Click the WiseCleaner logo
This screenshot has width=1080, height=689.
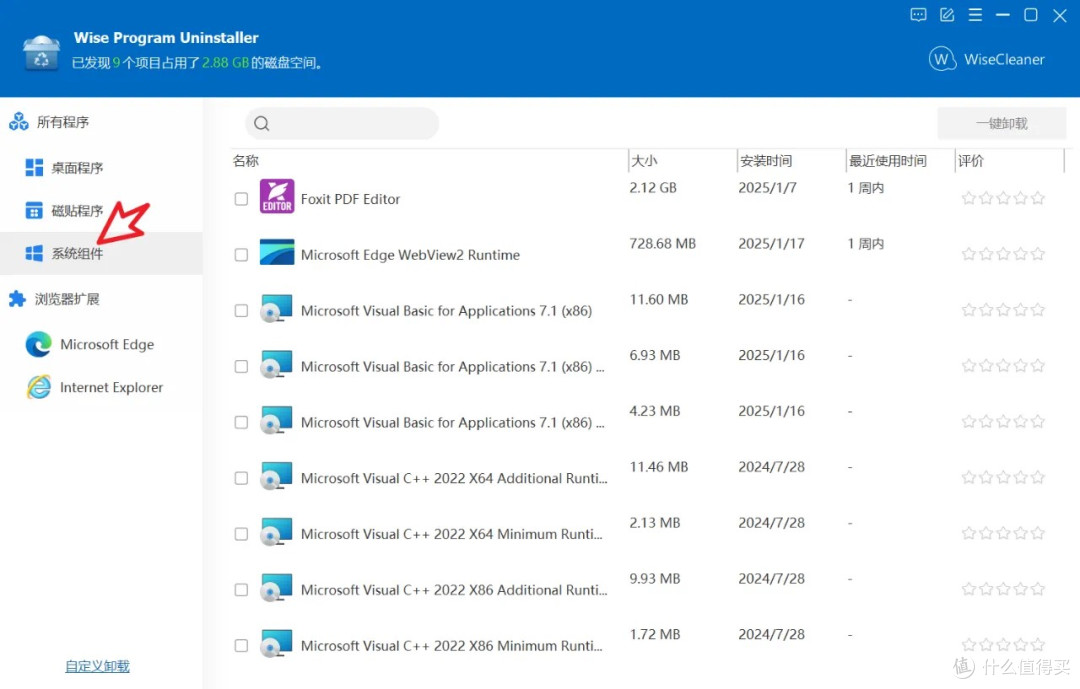point(987,59)
